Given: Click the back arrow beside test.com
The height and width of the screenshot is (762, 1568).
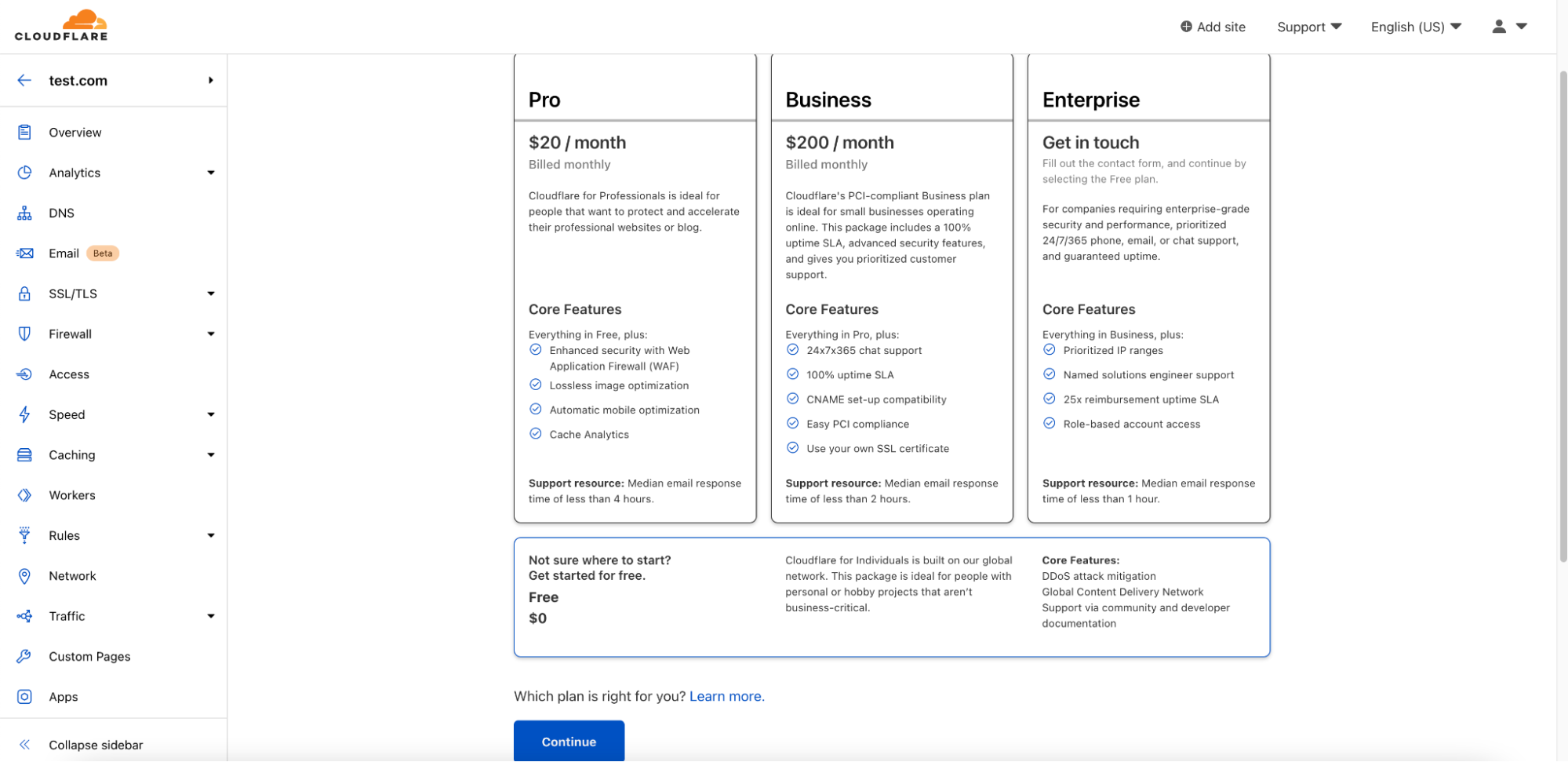Looking at the screenshot, I should 24,80.
